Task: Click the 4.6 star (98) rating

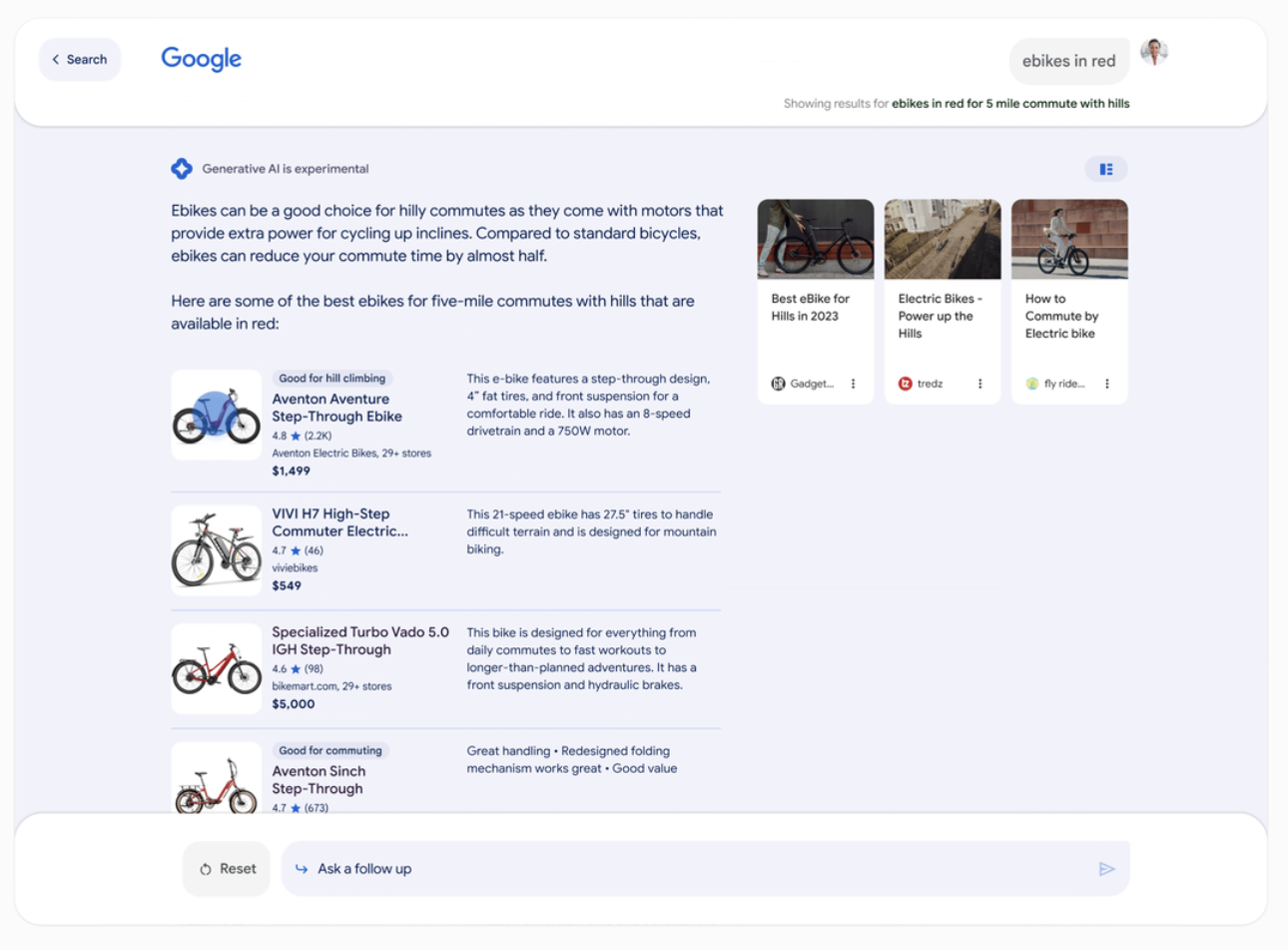Action: pos(298,669)
